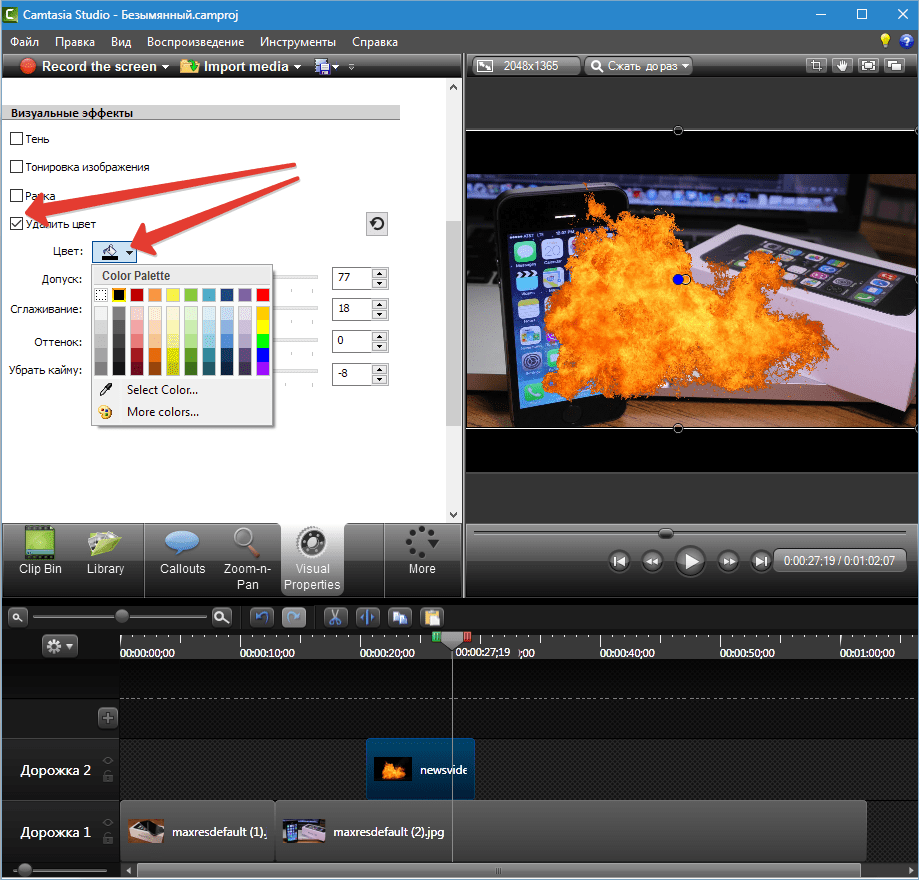This screenshot has height=880, width=919.
Task: Open the timeline settings gear dropdown
Action: click(x=59, y=646)
